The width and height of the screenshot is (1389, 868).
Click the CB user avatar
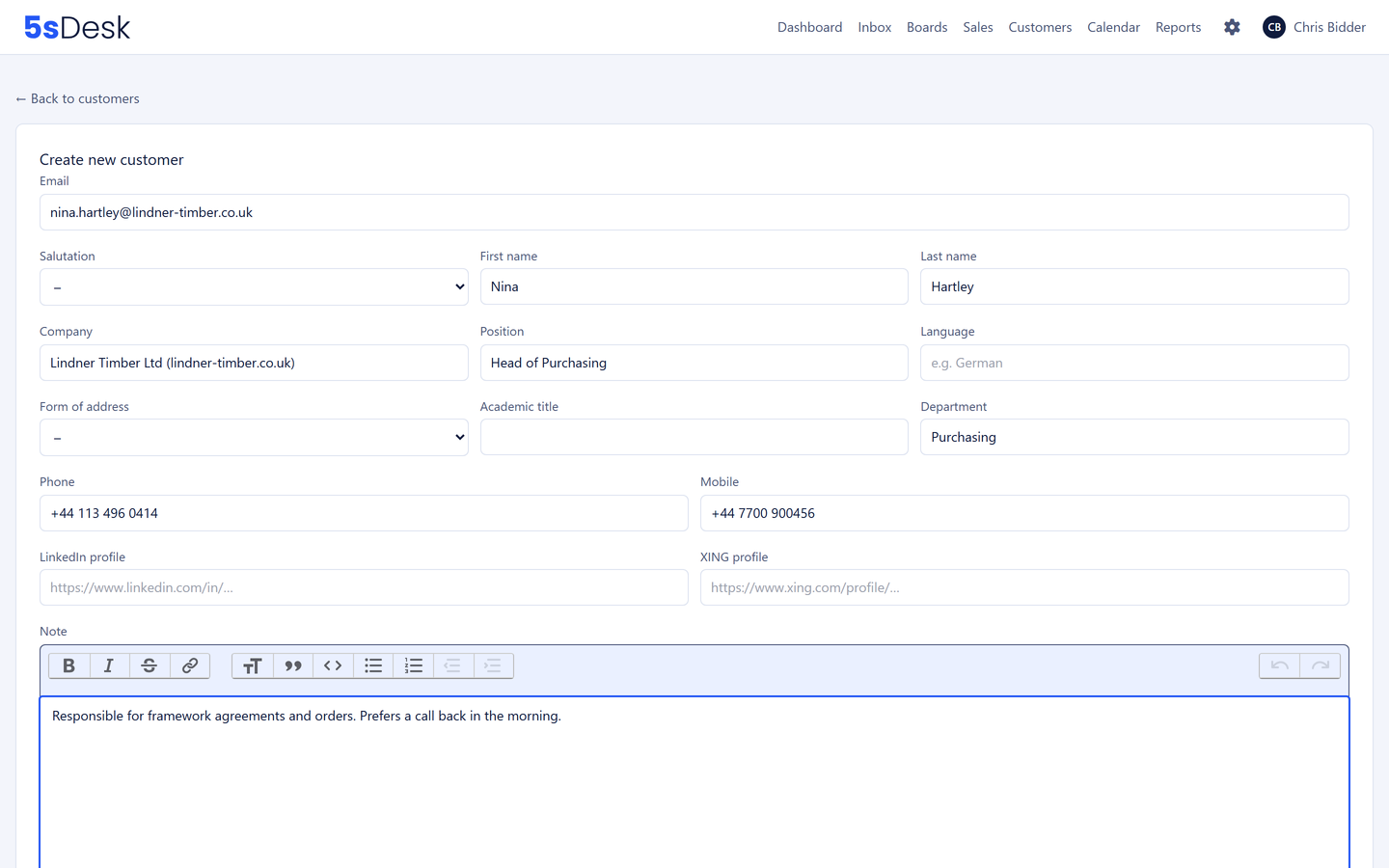(1274, 27)
